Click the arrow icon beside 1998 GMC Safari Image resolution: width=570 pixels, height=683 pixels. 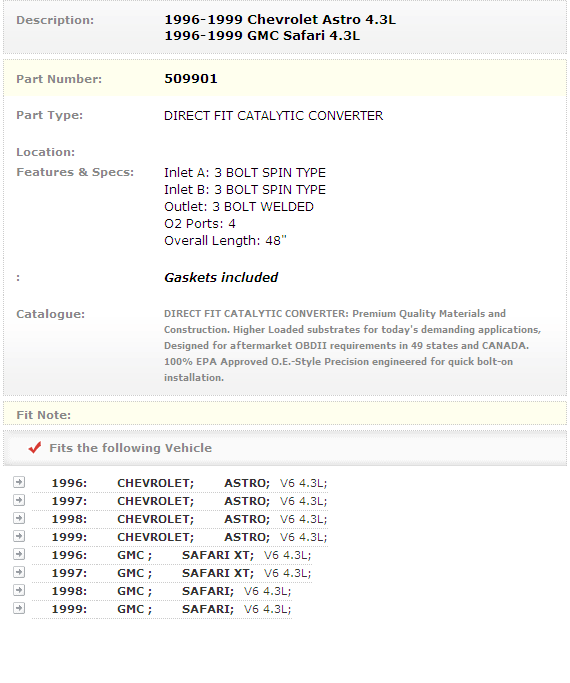point(19,590)
